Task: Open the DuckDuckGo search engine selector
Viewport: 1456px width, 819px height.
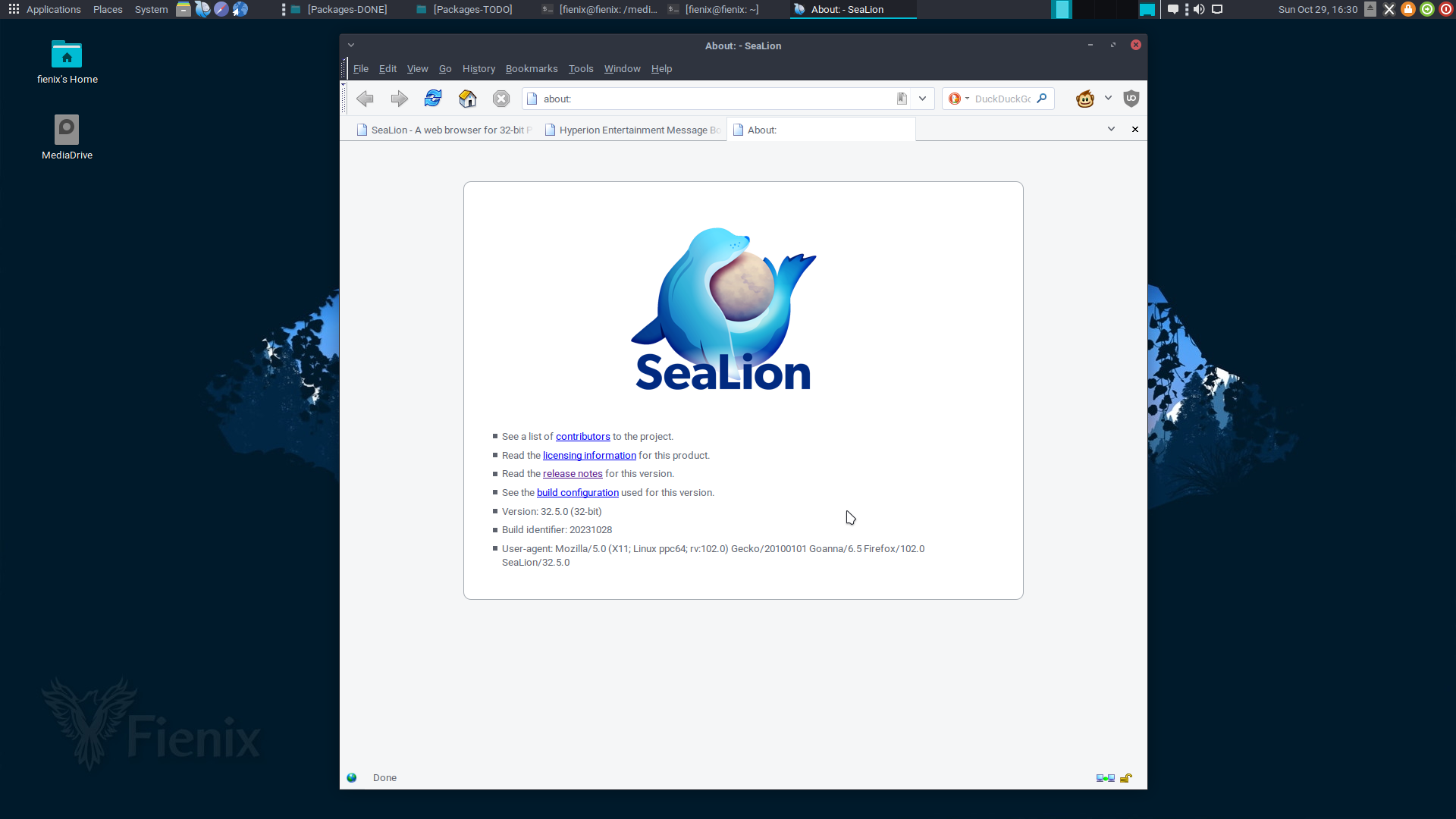Action: pyautogui.click(x=959, y=99)
